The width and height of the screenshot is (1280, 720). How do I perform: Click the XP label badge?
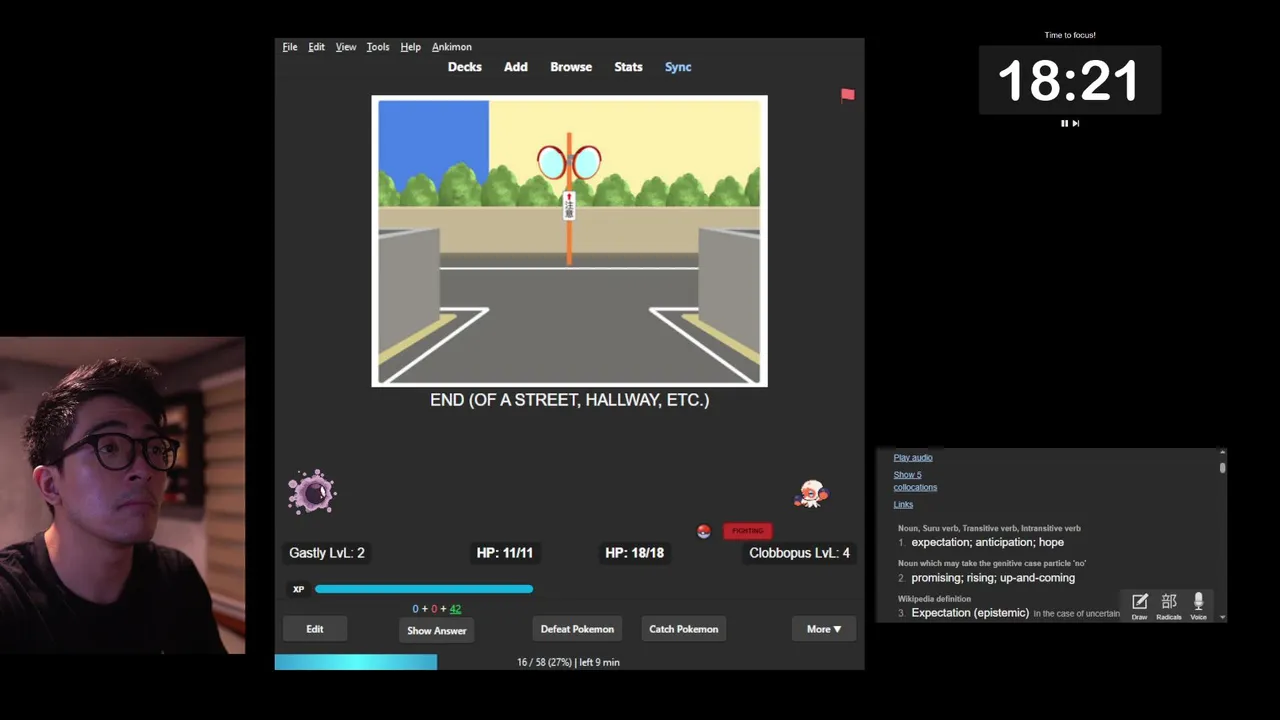point(298,589)
